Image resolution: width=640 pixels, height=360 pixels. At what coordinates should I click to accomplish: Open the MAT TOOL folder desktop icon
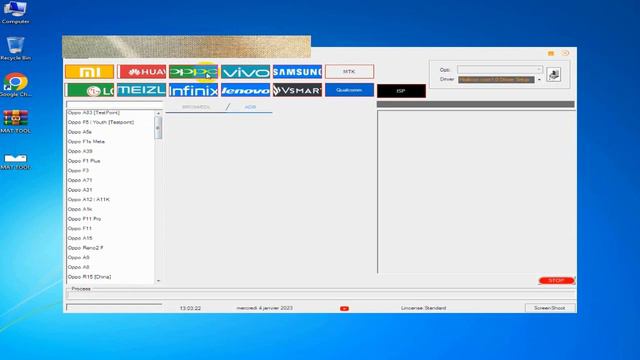click(x=16, y=161)
